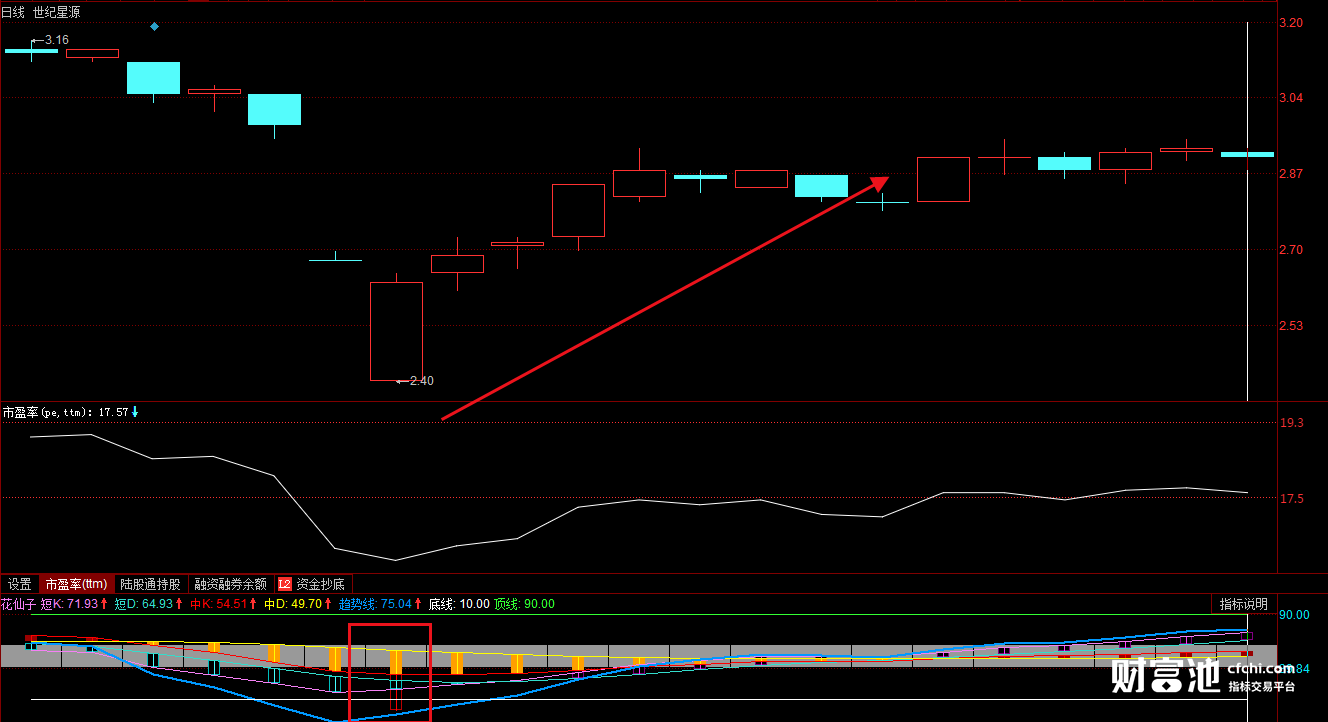The image size is (1328, 722).
Task: Click the 短K: 71.93 value
Action: 69,604
